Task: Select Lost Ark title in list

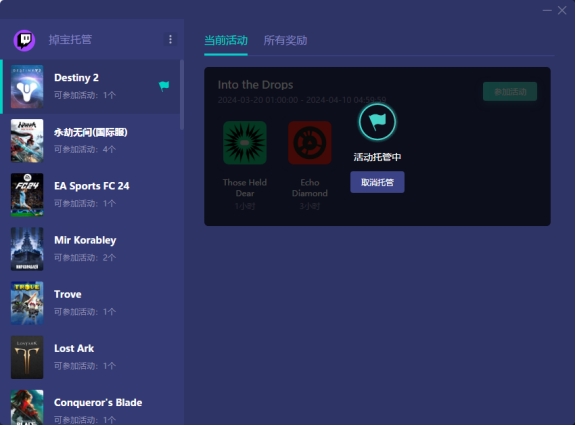Action: [74, 349]
